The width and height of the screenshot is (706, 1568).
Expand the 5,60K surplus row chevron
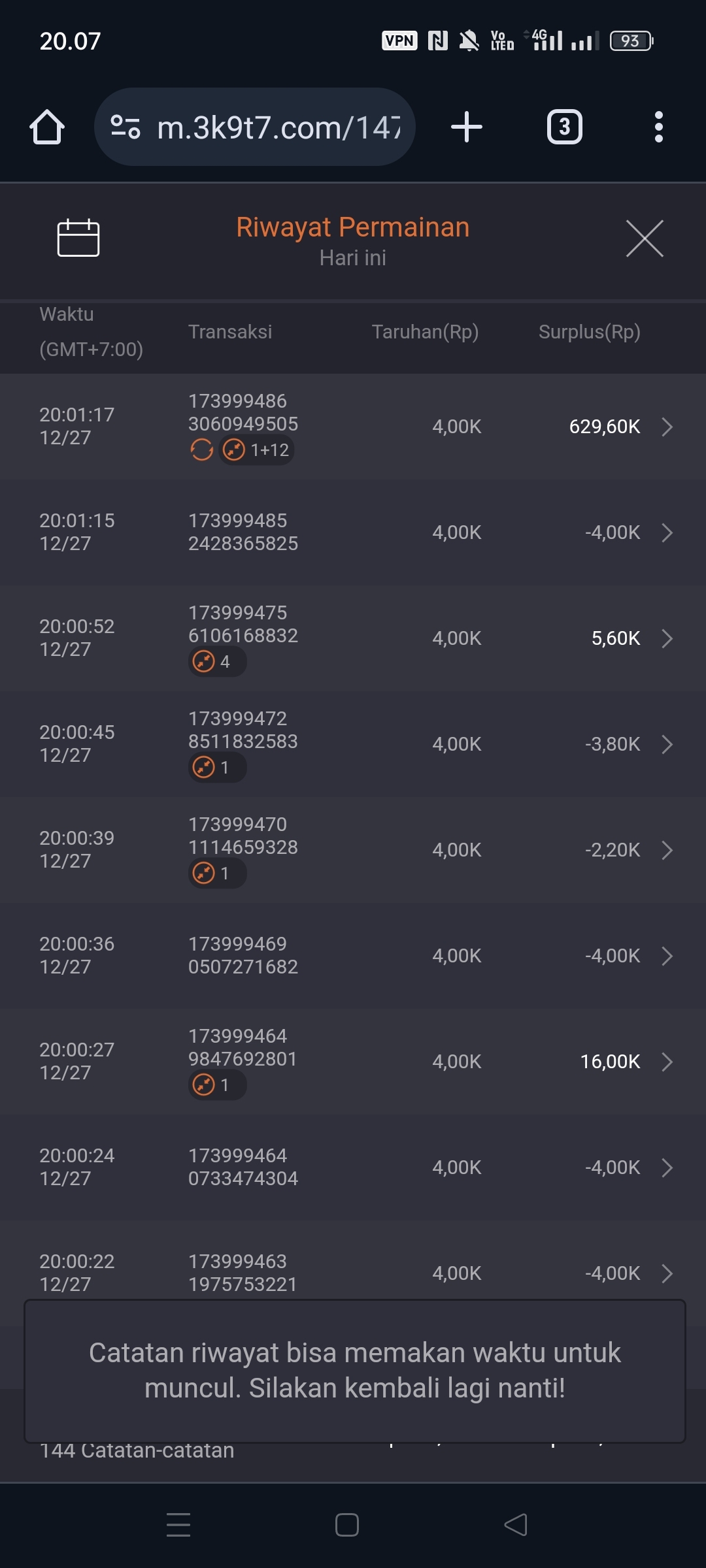point(667,638)
